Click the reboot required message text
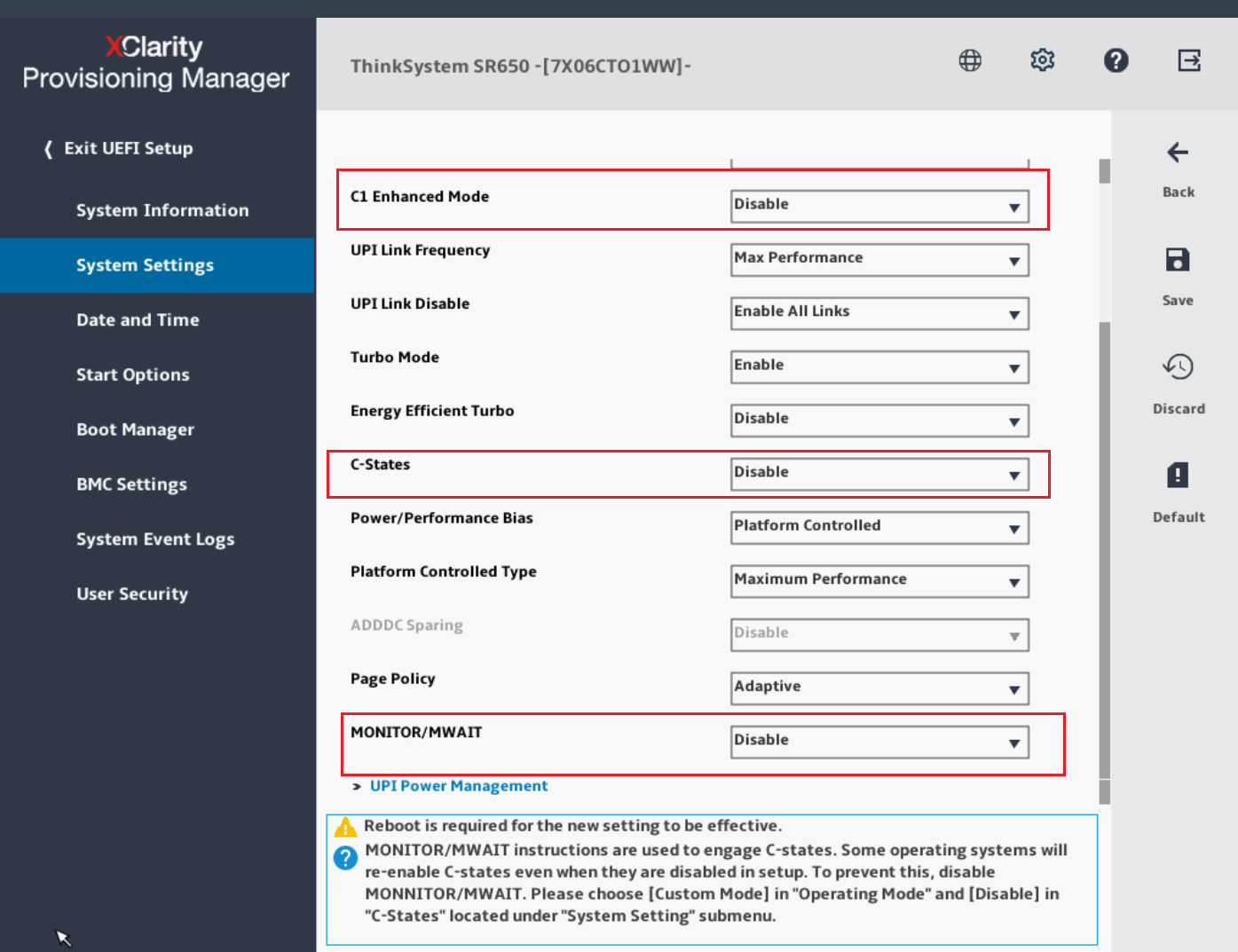The image size is (1238, 952). (x=573, y=826)
